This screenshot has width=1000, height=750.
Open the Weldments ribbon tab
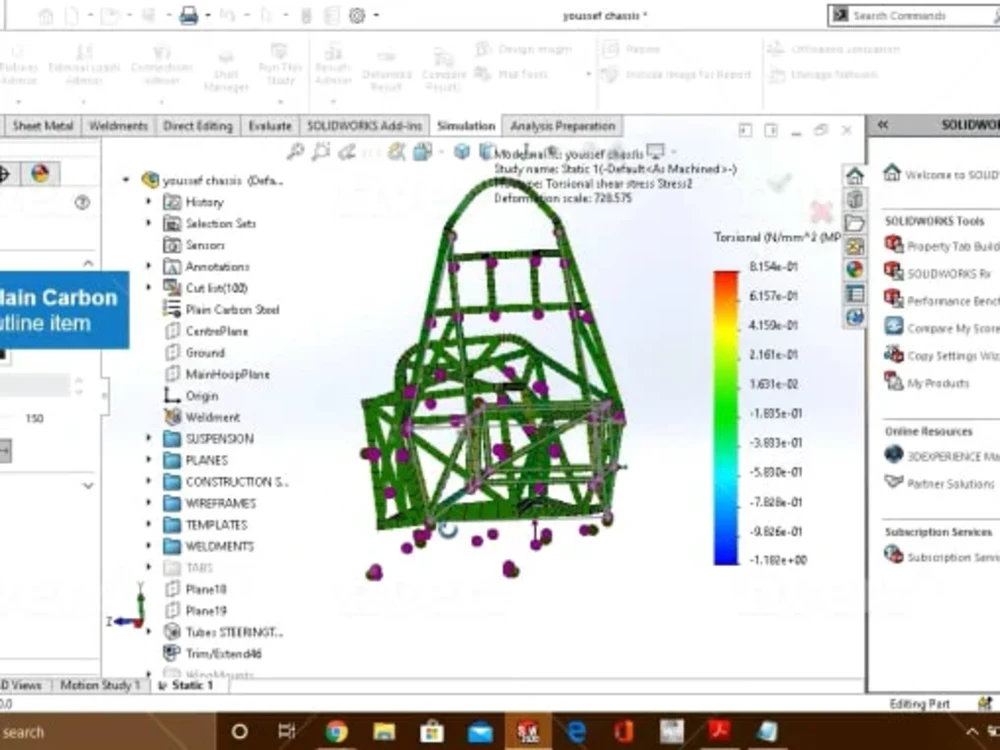coord(118,126)
